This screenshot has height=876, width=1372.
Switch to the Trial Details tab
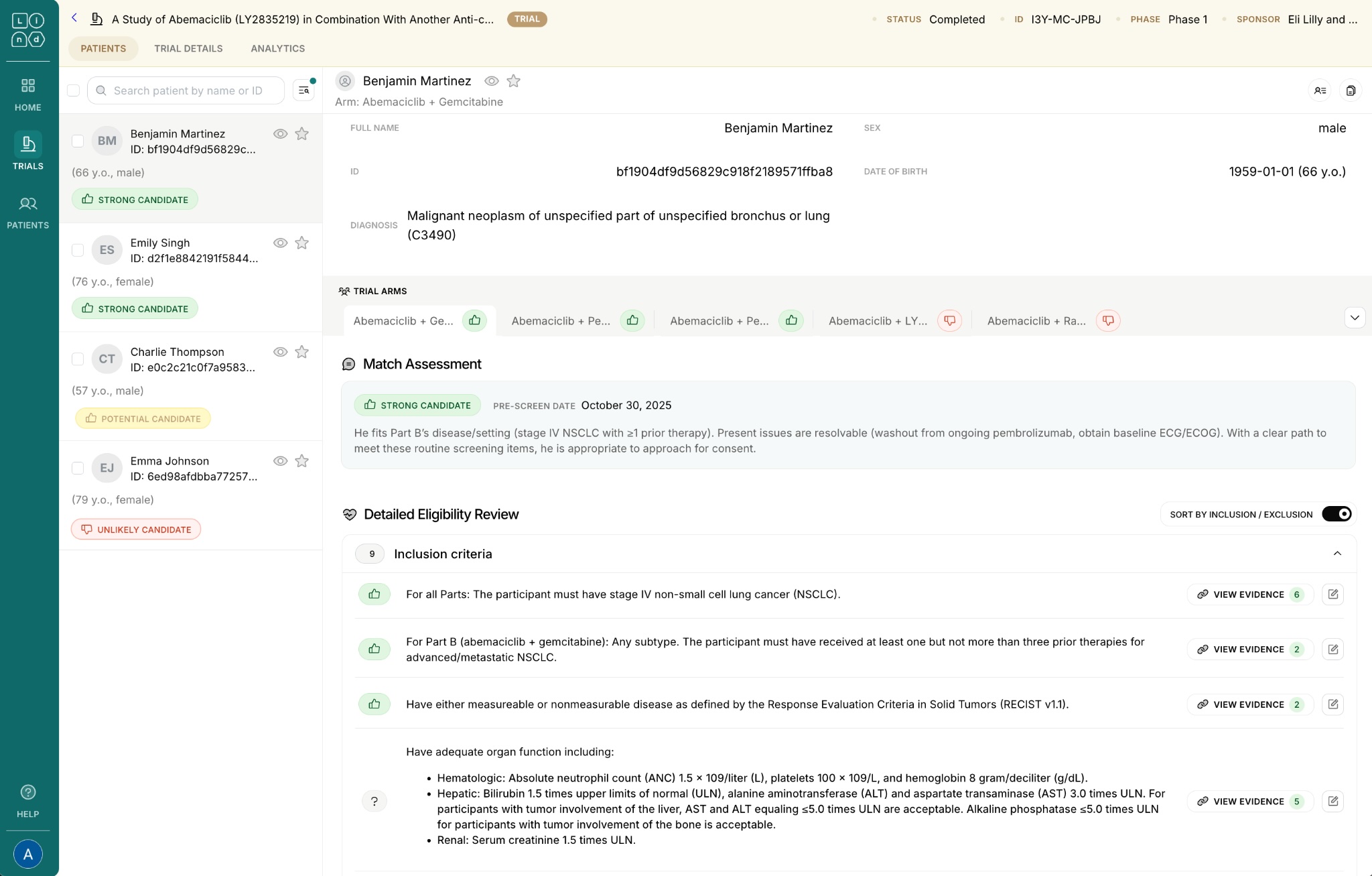point(188,48)
